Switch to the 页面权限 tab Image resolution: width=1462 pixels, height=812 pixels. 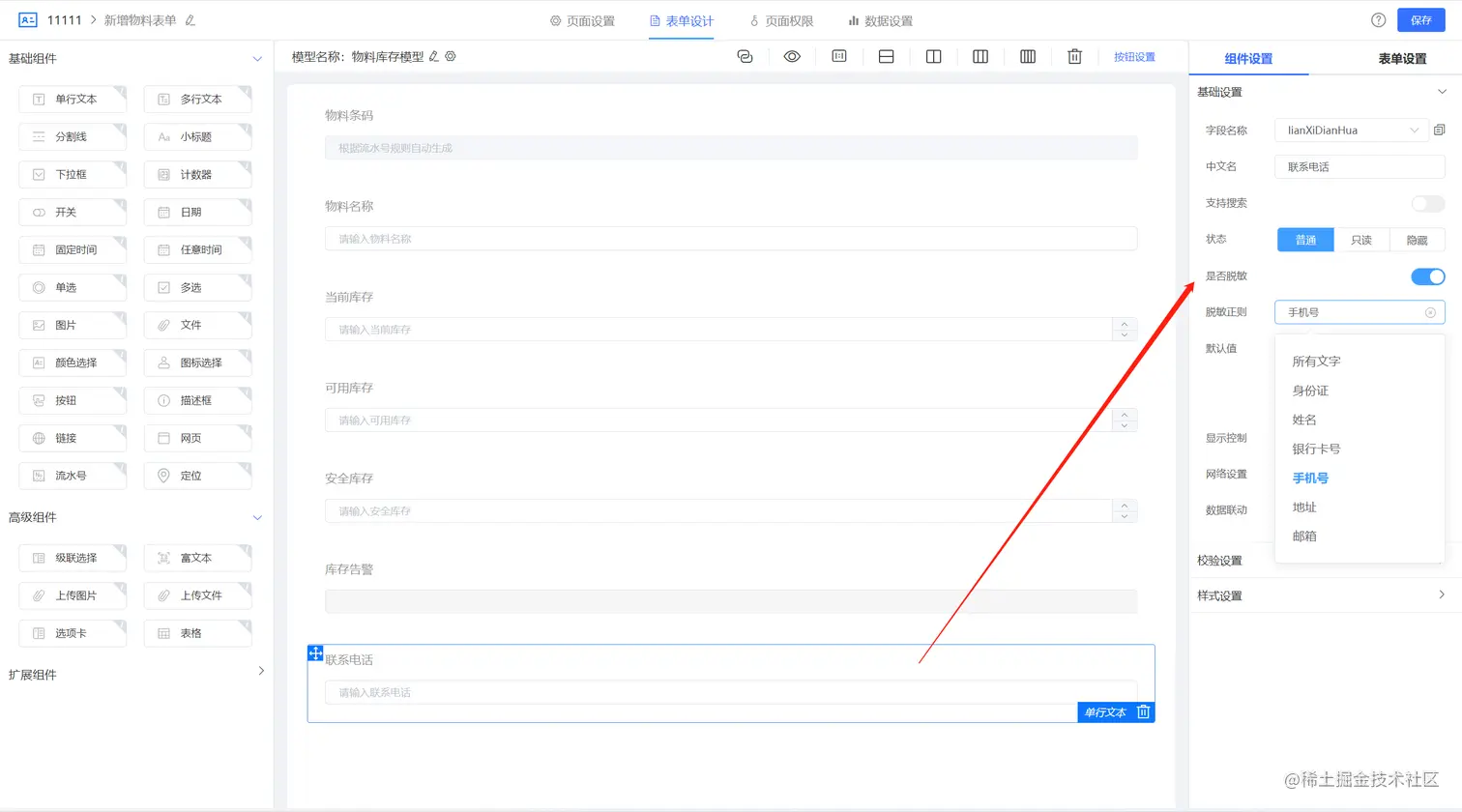[781, 21]
